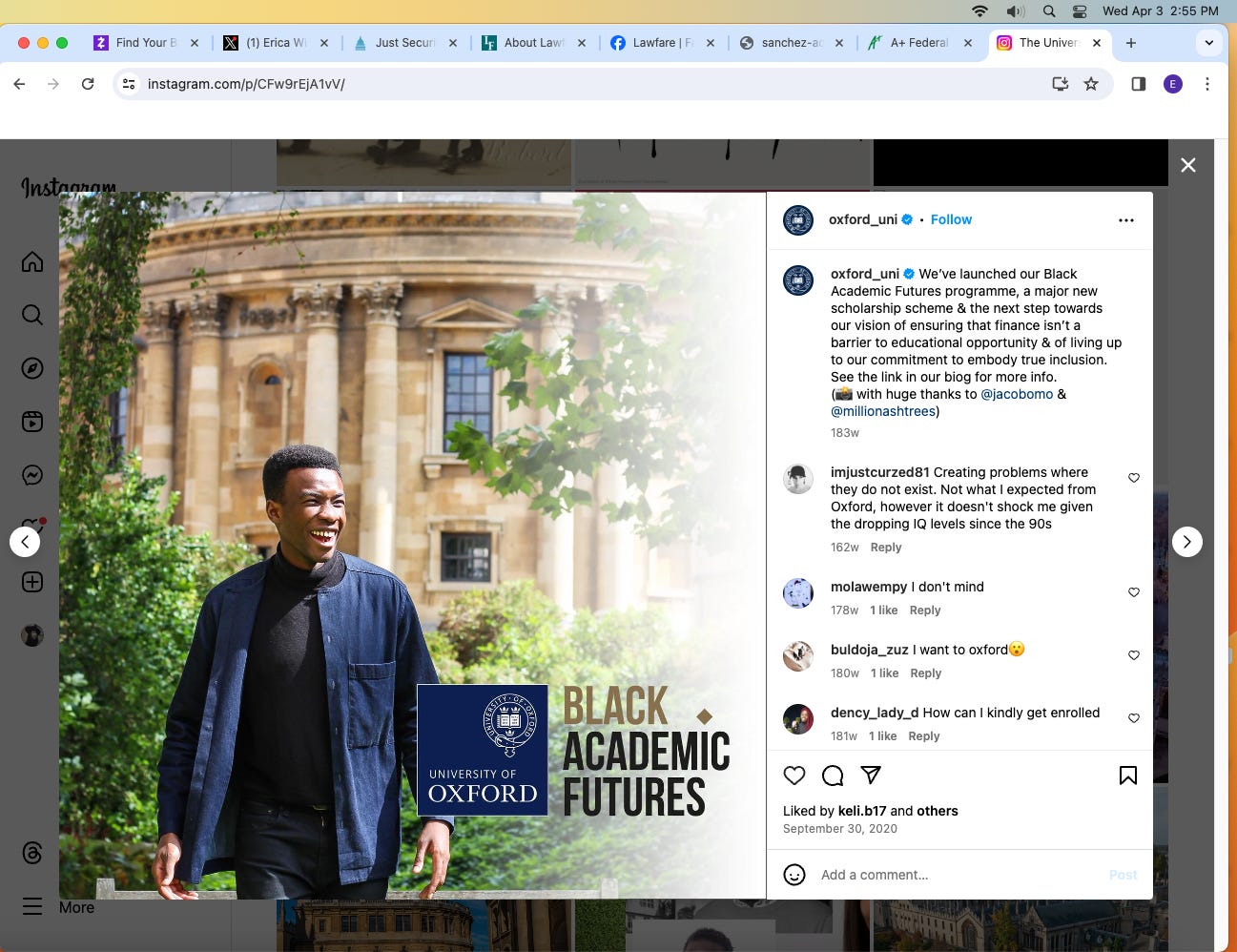Like imjustcurzed81's comment
Screen dimensions: 1237x952
click(x=1134, y=478)
